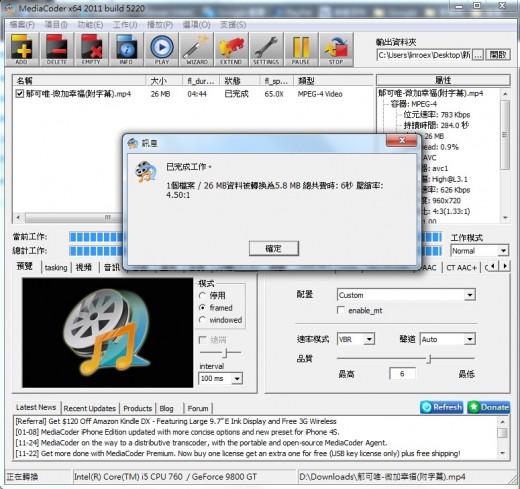This screenshot has height=489, width=520.
Task: Expand the Normal work mode dropdown
Action: [479, 250]
